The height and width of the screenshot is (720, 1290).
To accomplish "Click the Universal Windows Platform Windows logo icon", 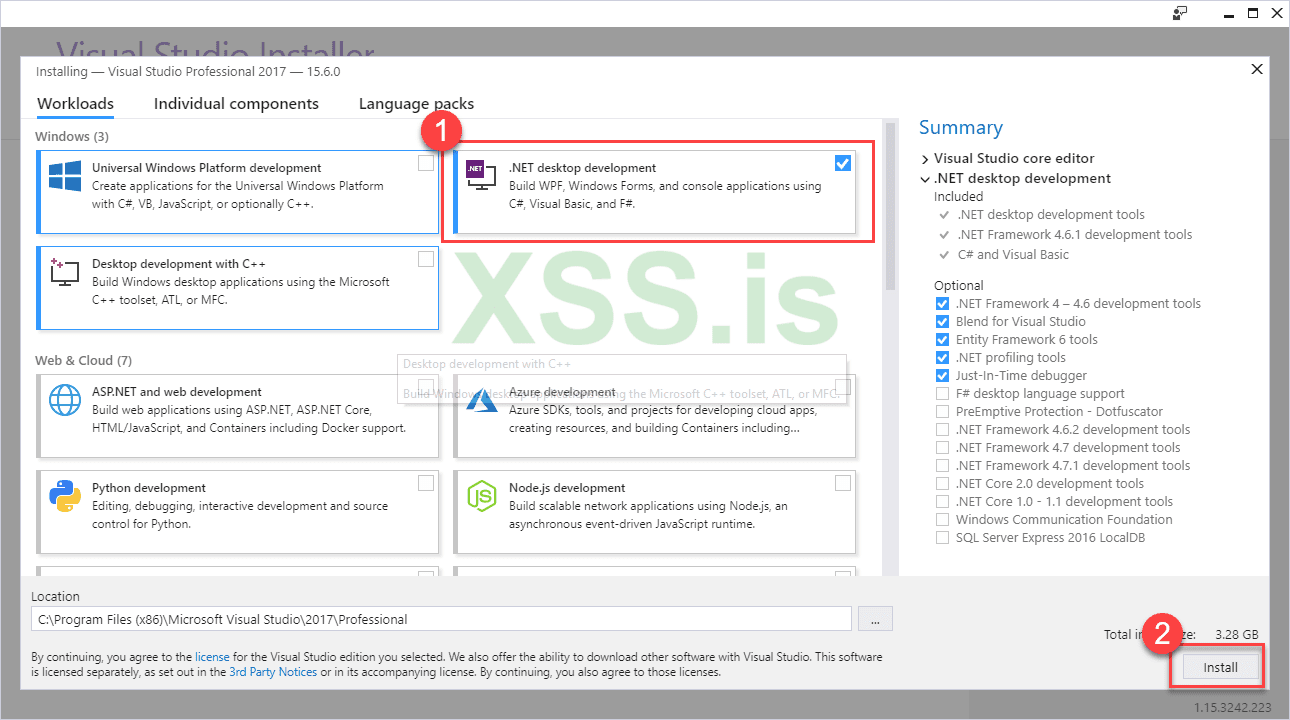I will (65, 177).
